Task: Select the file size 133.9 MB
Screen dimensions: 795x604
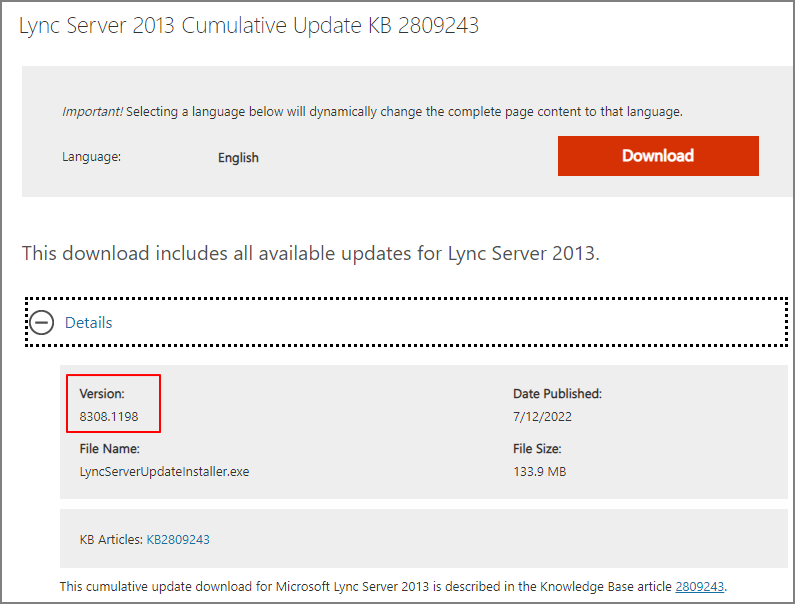Action: [x=539, y=472]
